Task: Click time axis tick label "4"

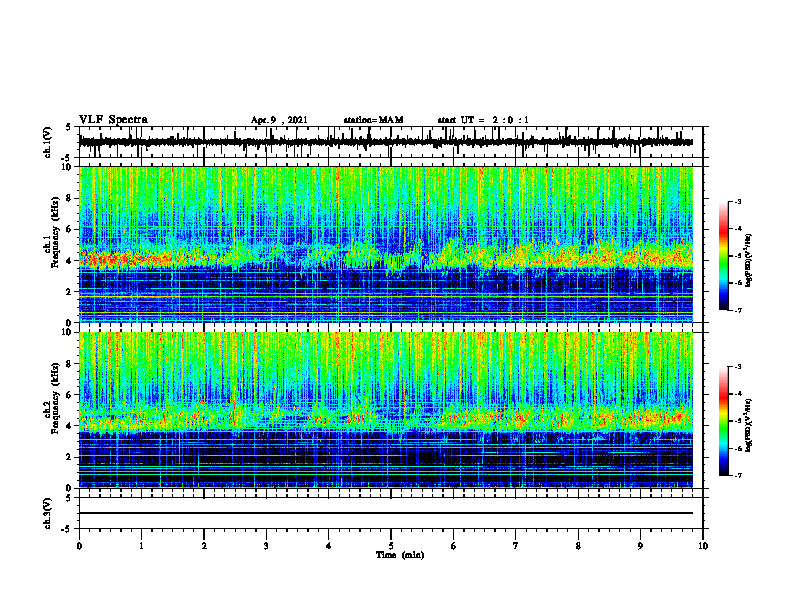Action: [329, 546]
